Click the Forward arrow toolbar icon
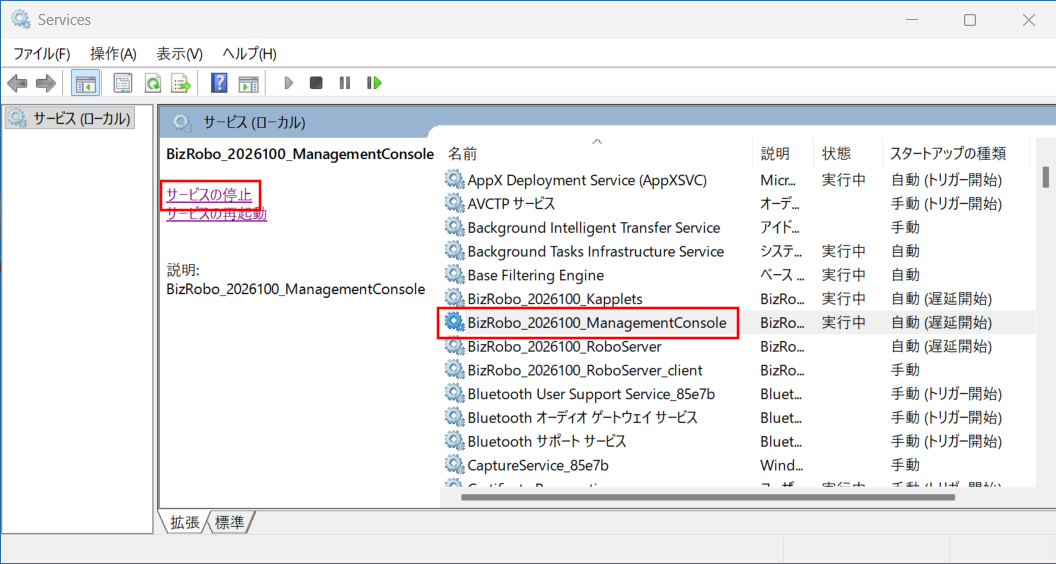 pos(46,84)
